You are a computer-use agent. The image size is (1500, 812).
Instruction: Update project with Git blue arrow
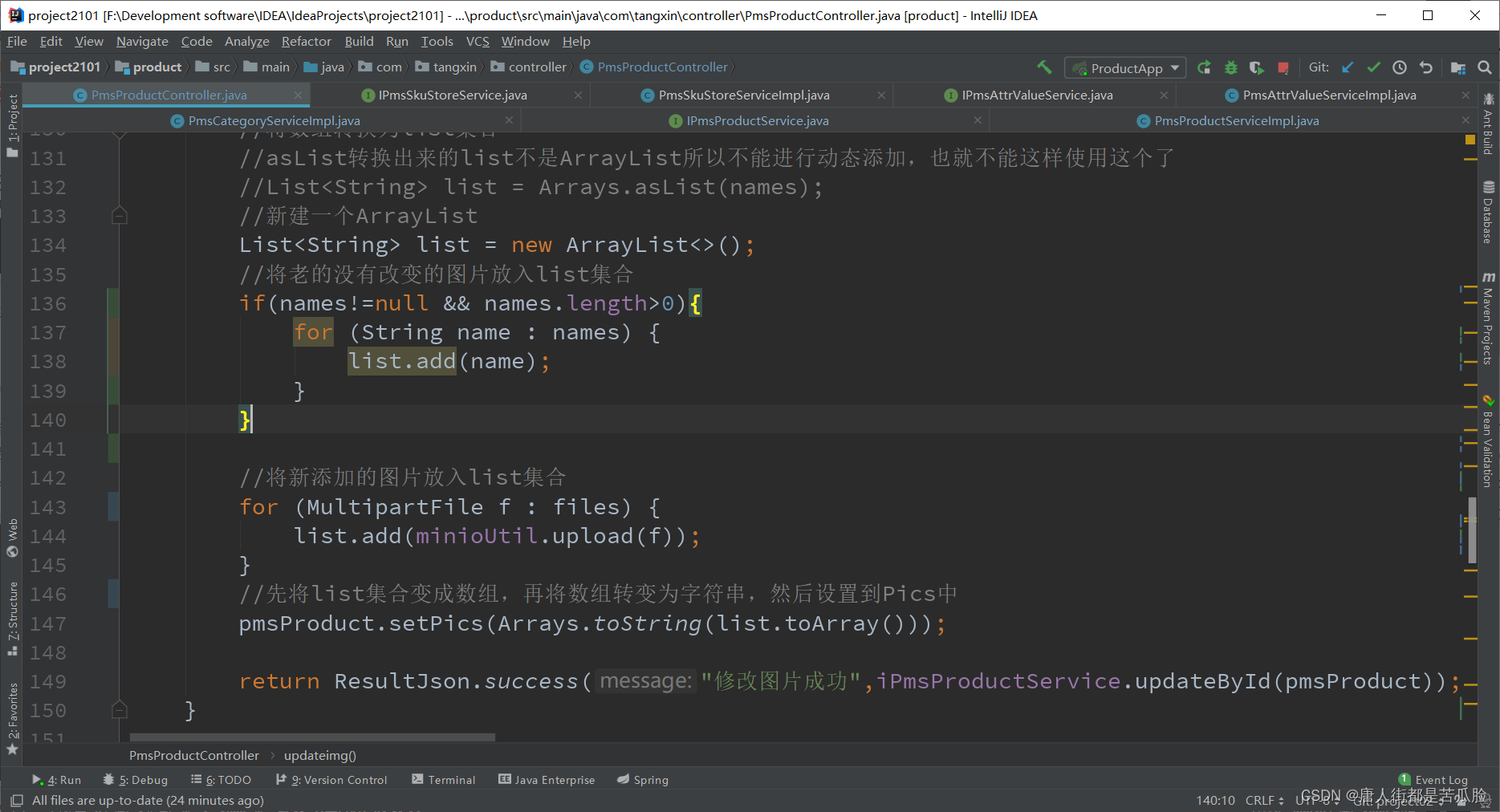pyautogui.click(x=1348, y=67)
